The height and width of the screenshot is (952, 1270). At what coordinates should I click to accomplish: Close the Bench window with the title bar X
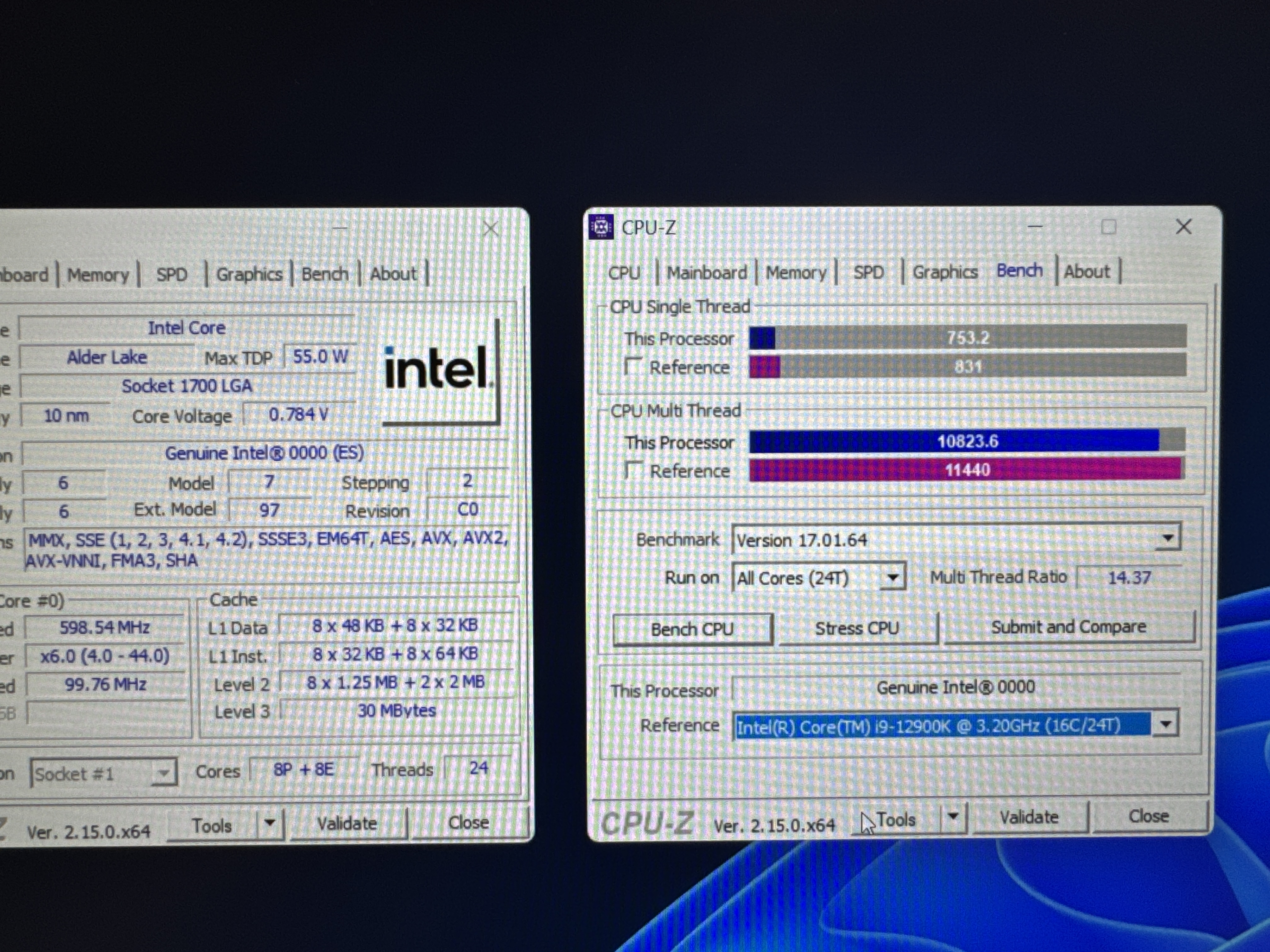pos(1184,227)
